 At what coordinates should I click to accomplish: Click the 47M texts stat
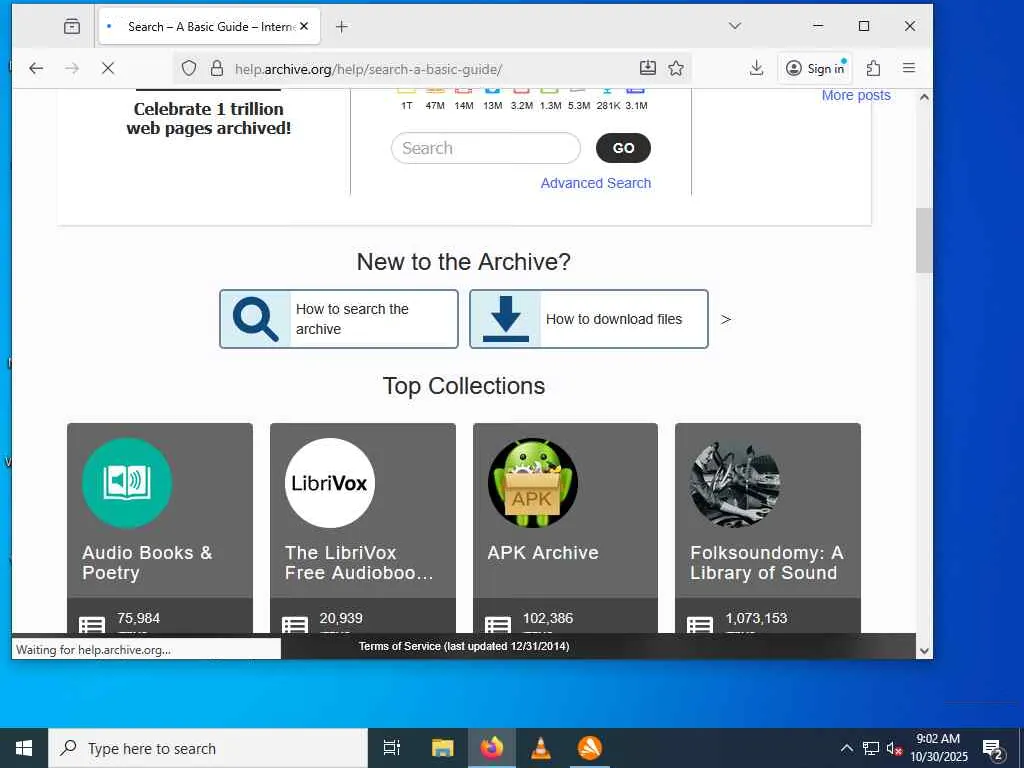tap(435, 105)
